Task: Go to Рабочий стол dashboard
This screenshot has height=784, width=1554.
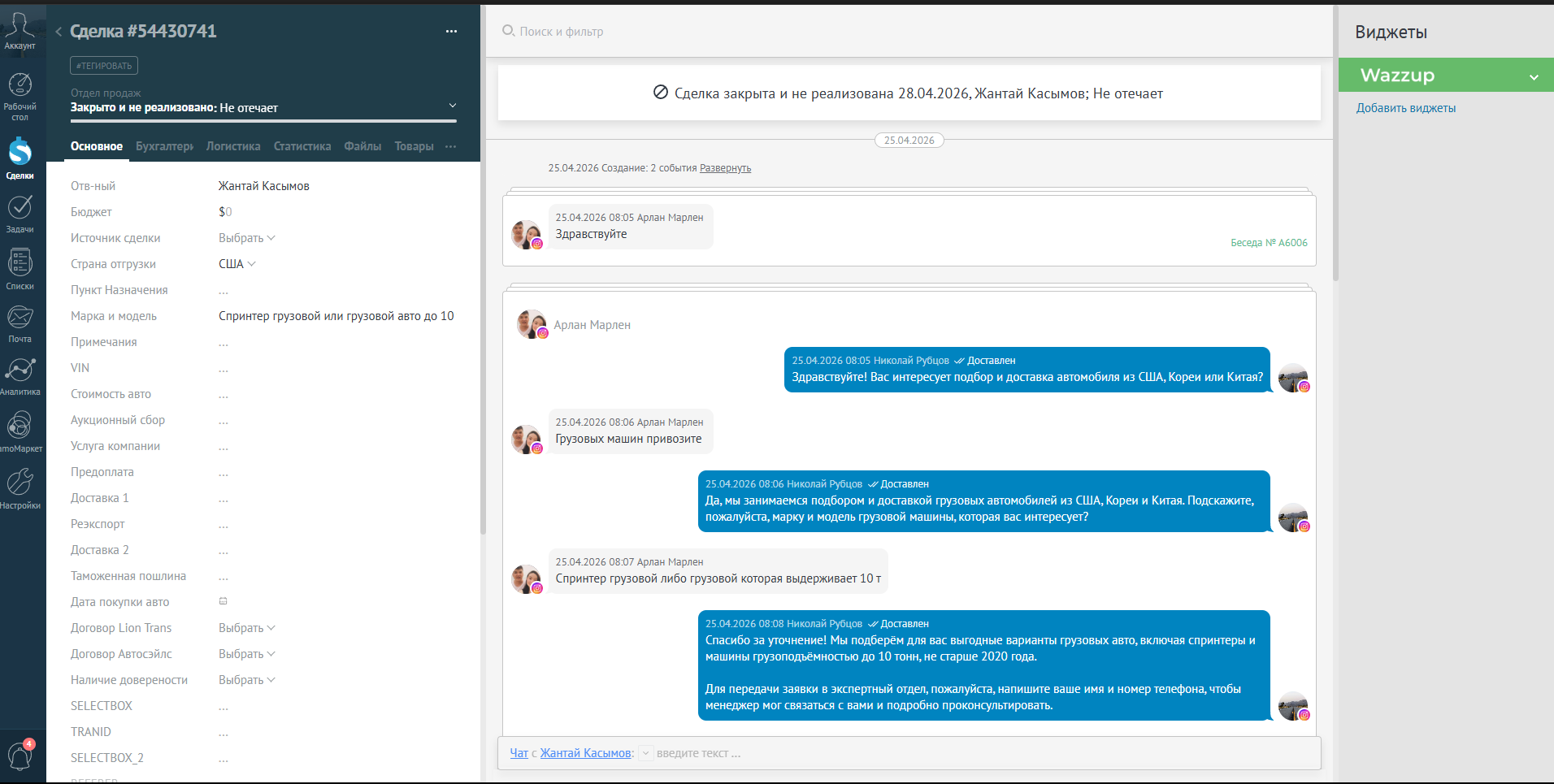Action: click(20, 96)
